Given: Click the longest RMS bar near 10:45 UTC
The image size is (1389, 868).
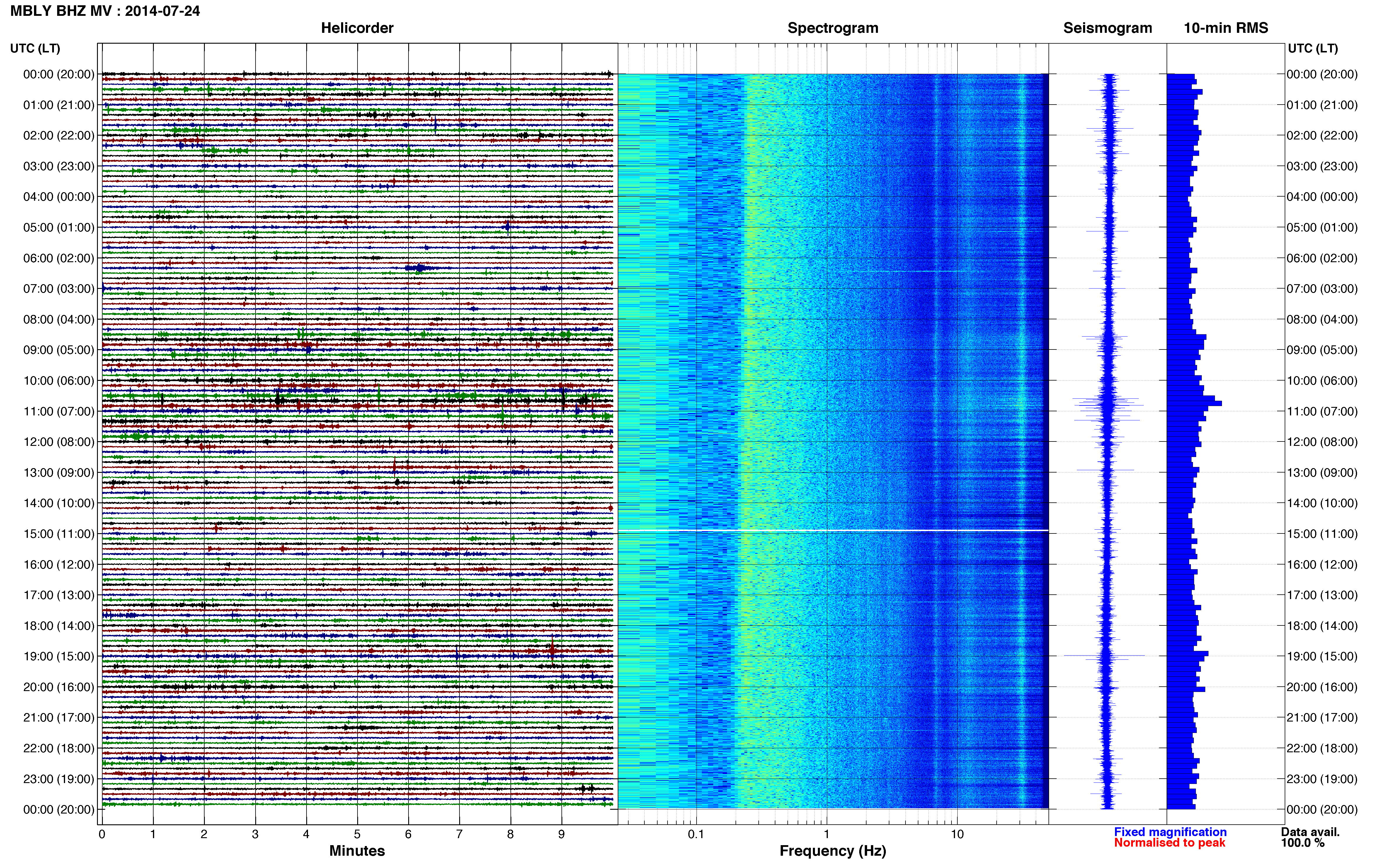Looking at the screenshot, I should (x=1194, y=404).
